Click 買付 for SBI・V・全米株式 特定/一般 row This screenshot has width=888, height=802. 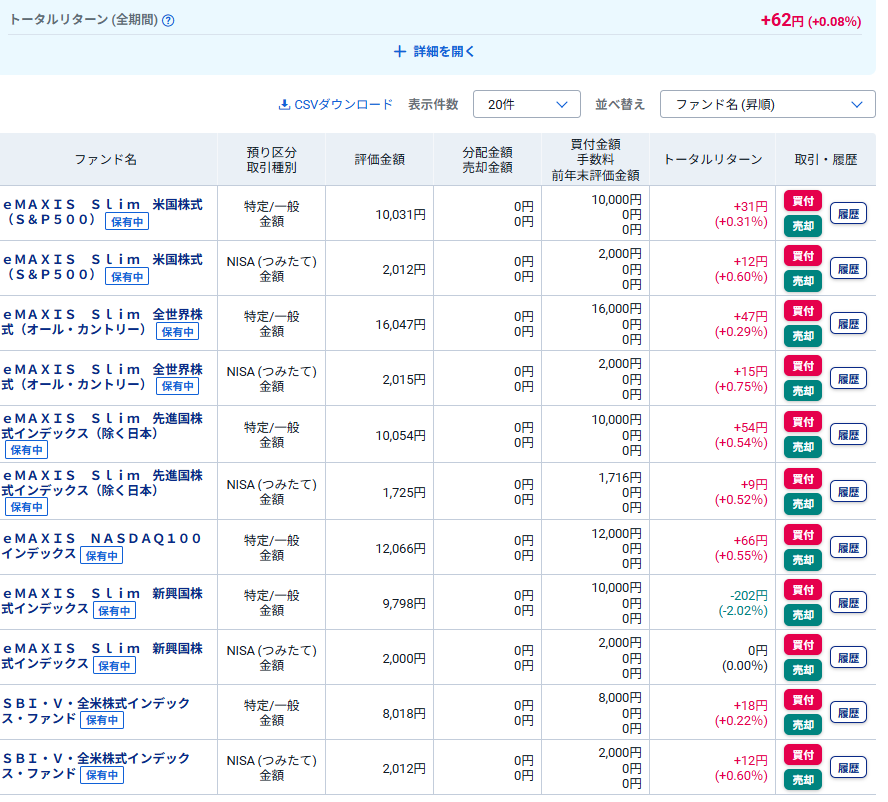(x=802, y=700)
